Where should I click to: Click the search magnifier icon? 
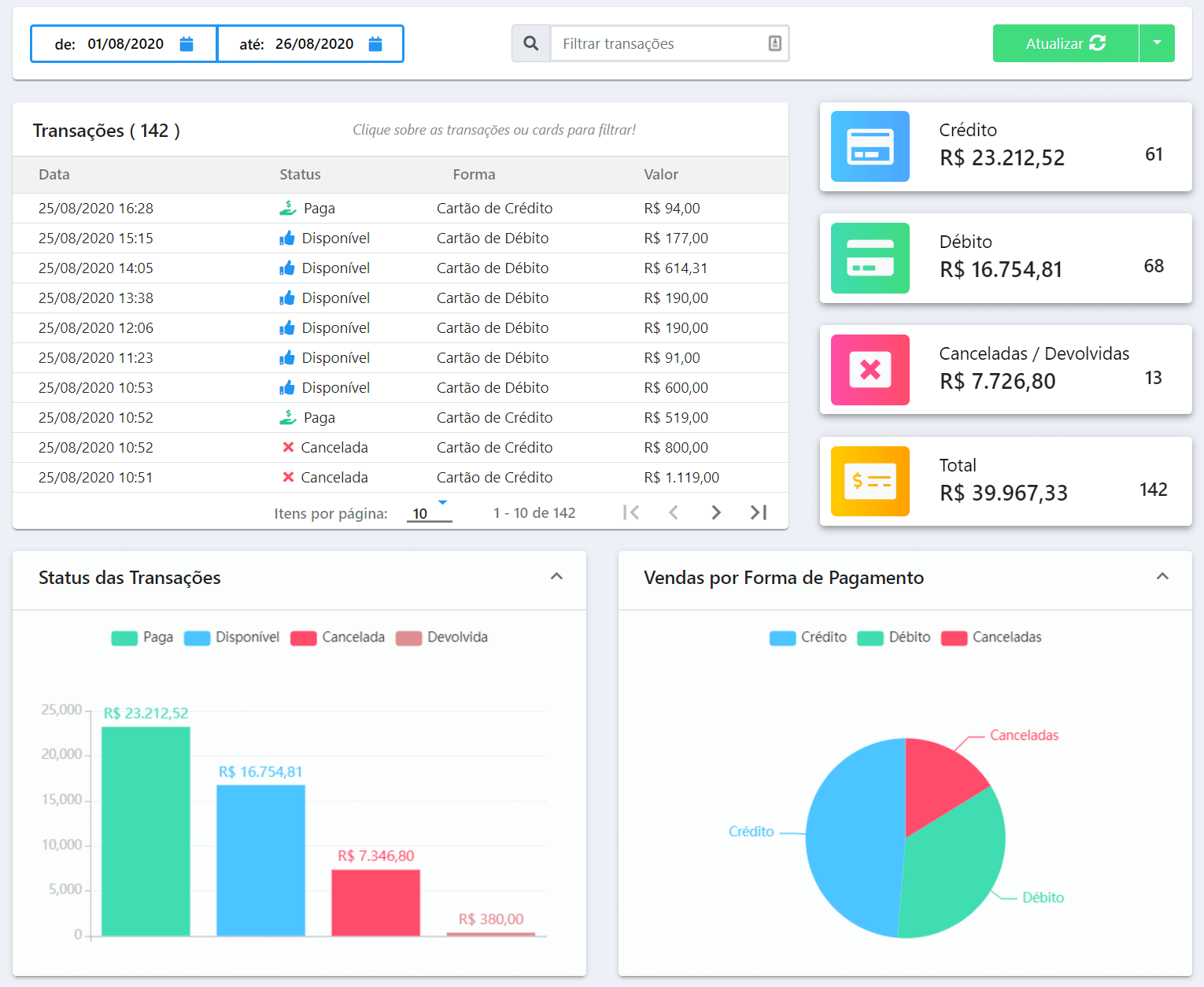click(531, 43)
